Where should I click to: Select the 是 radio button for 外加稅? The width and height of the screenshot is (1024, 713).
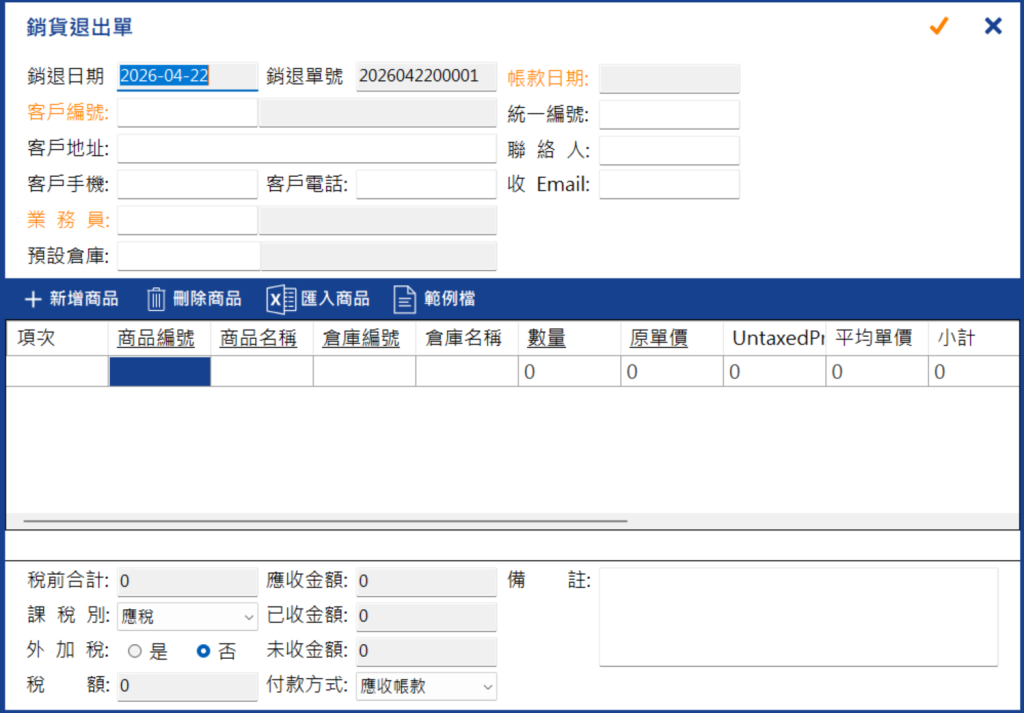tap(135, 651)
